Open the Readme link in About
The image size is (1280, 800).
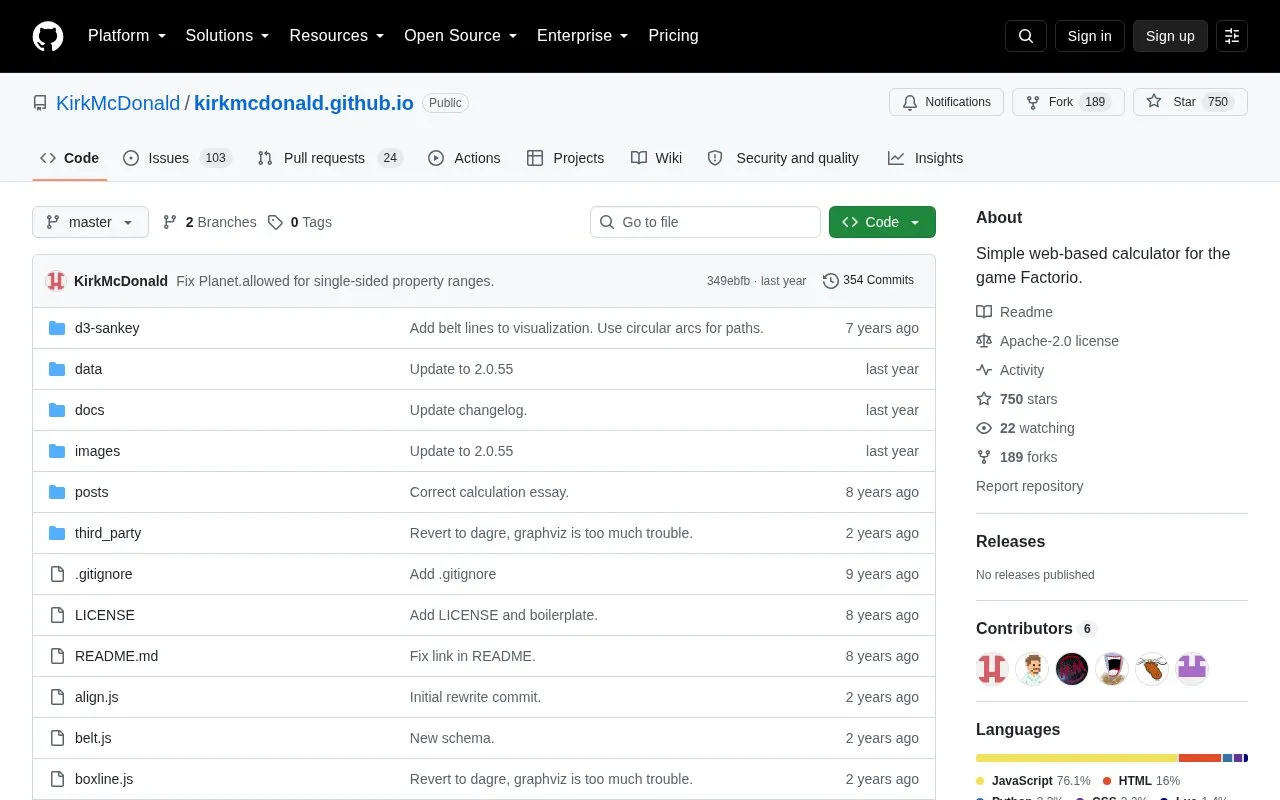click(x=1014, y=312)
